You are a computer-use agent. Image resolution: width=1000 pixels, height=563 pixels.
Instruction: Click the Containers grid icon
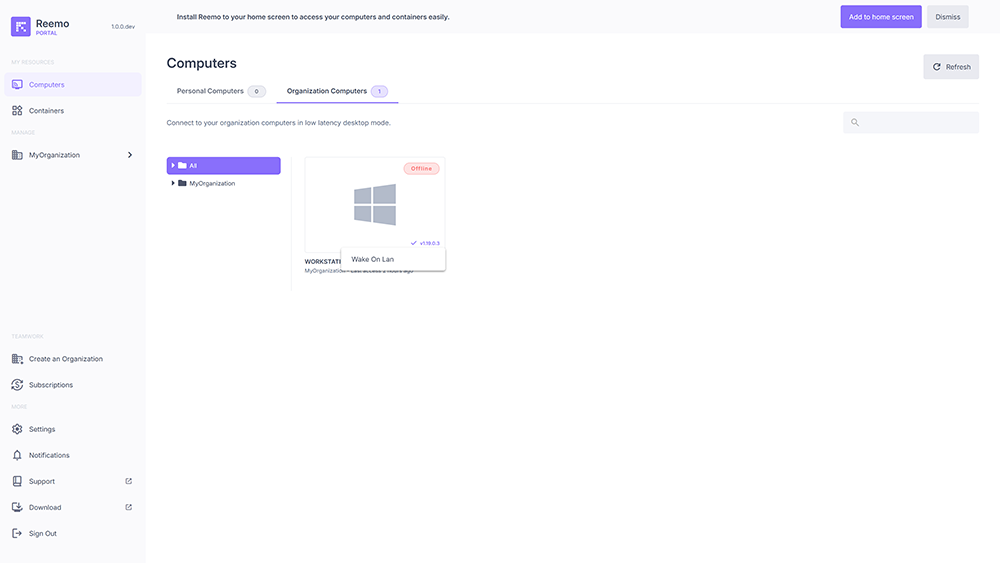click(x=17, y=111)
